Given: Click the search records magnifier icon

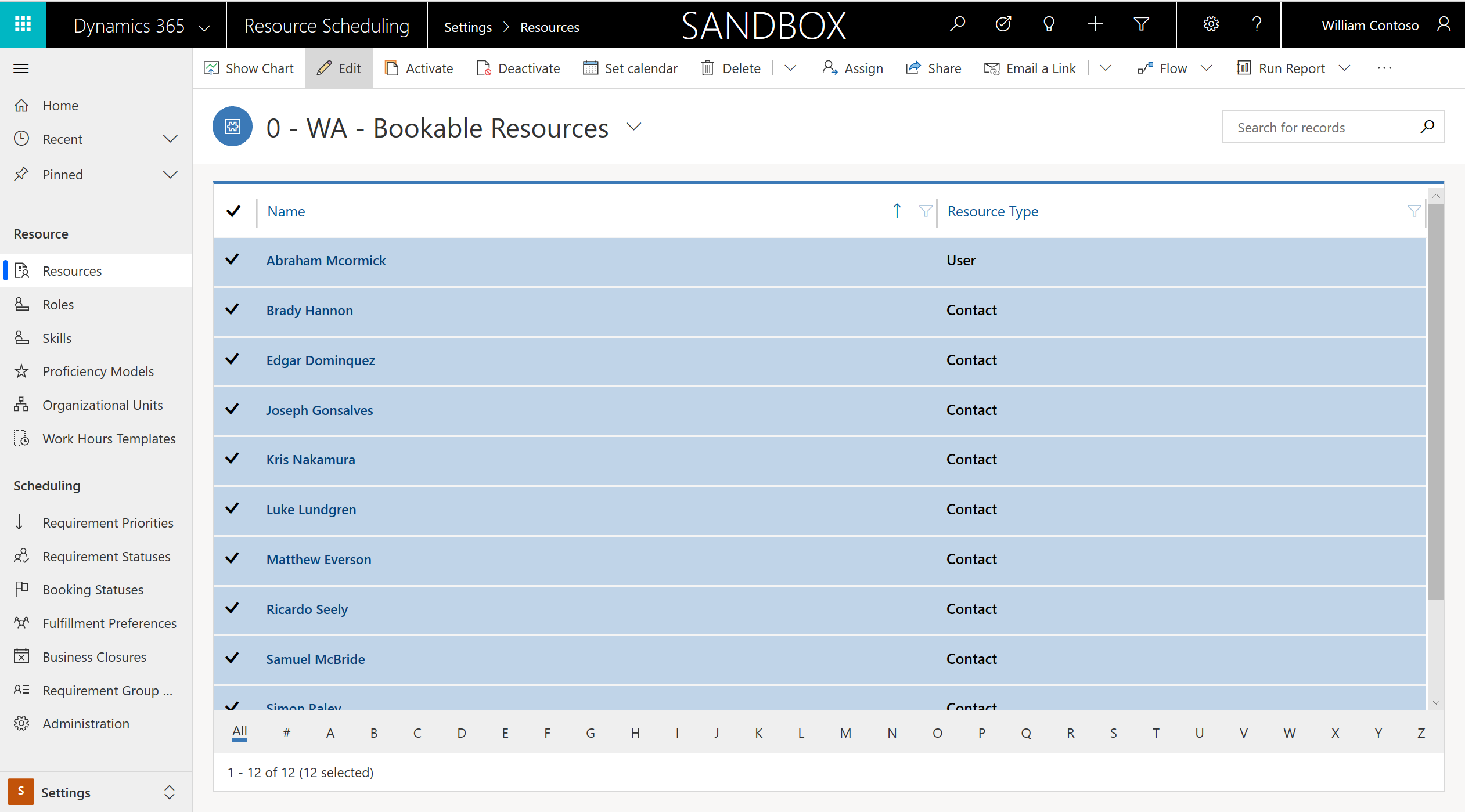Looking at the screenshot, I should coord(1427,127).
